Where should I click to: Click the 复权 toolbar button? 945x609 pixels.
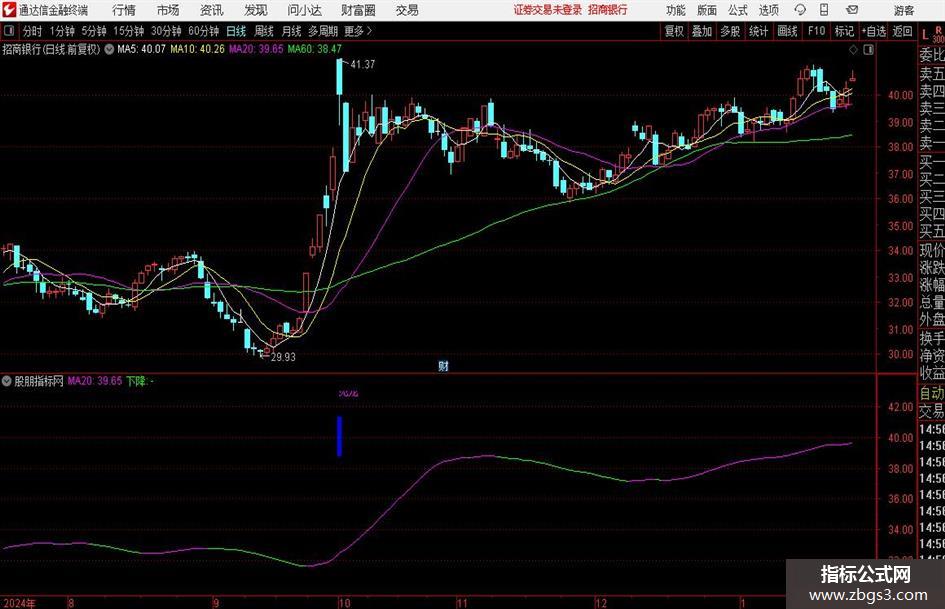[674, 31]
